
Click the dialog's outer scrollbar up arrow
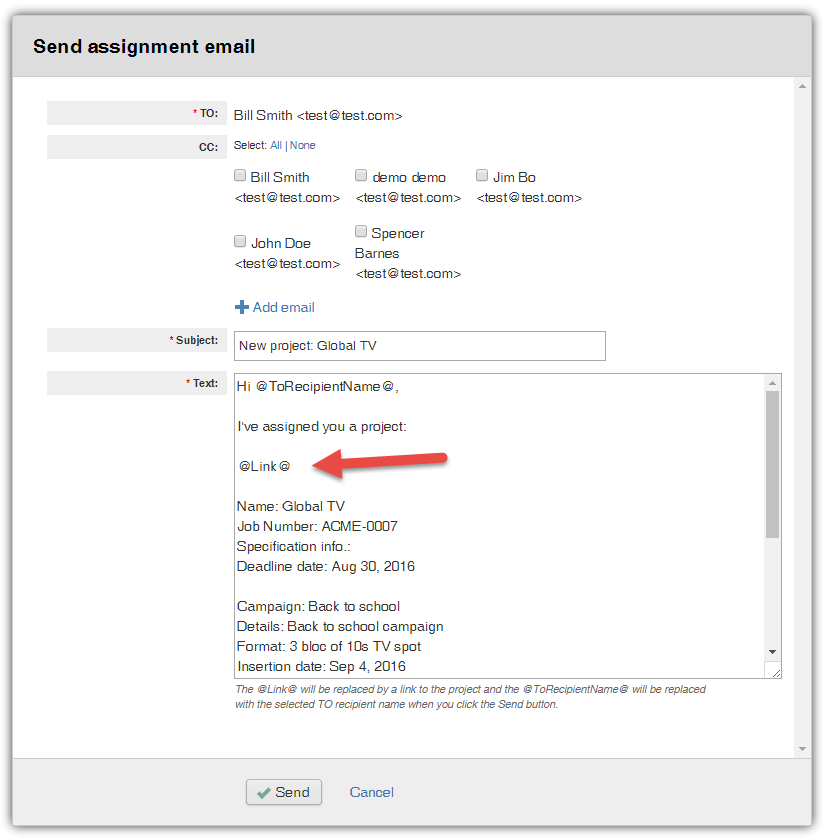801,86
